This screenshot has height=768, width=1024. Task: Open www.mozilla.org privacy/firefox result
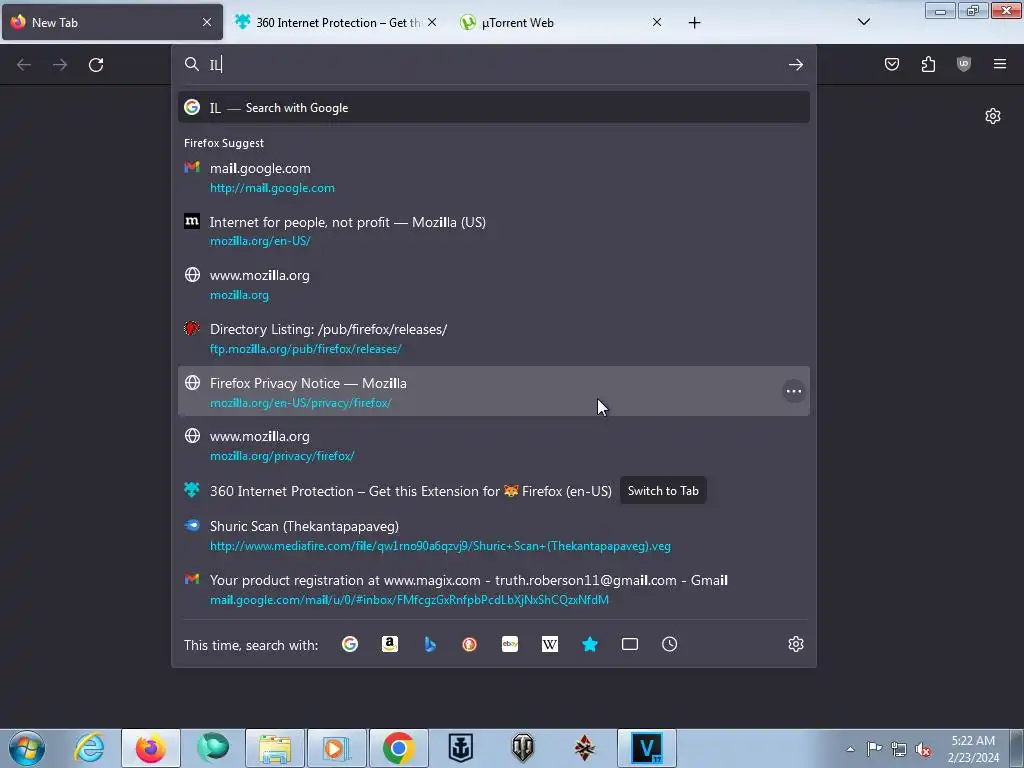(x=494, y=445)
